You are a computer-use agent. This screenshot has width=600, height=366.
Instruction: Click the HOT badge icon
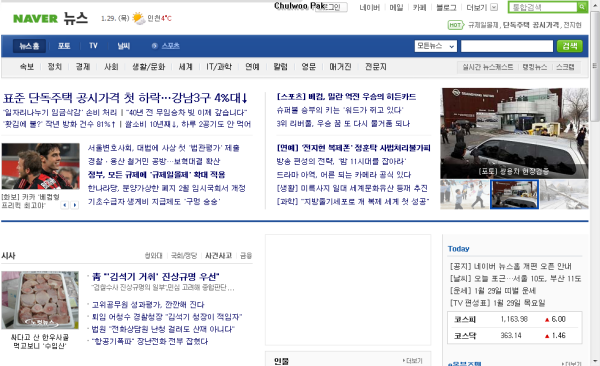click(455, 25)
